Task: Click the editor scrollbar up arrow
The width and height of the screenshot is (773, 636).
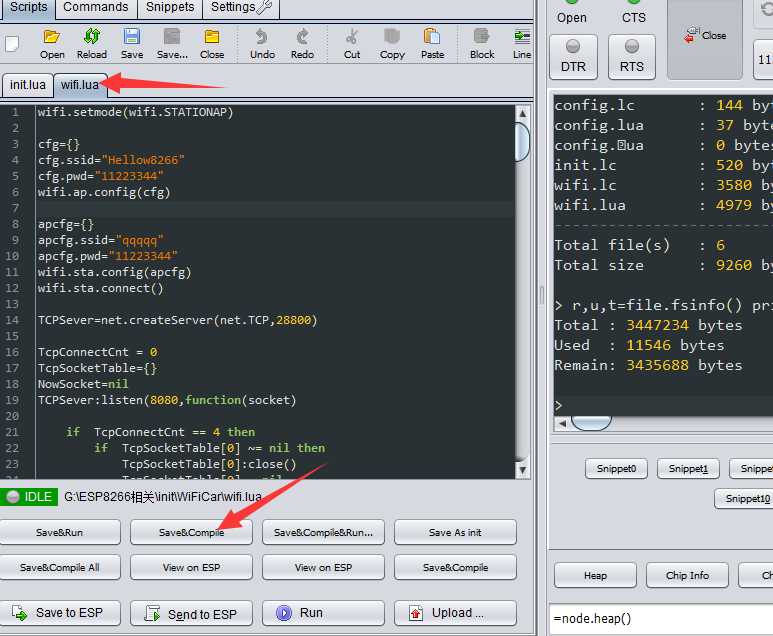Action: pyautogui.click(x=523, y=114)
